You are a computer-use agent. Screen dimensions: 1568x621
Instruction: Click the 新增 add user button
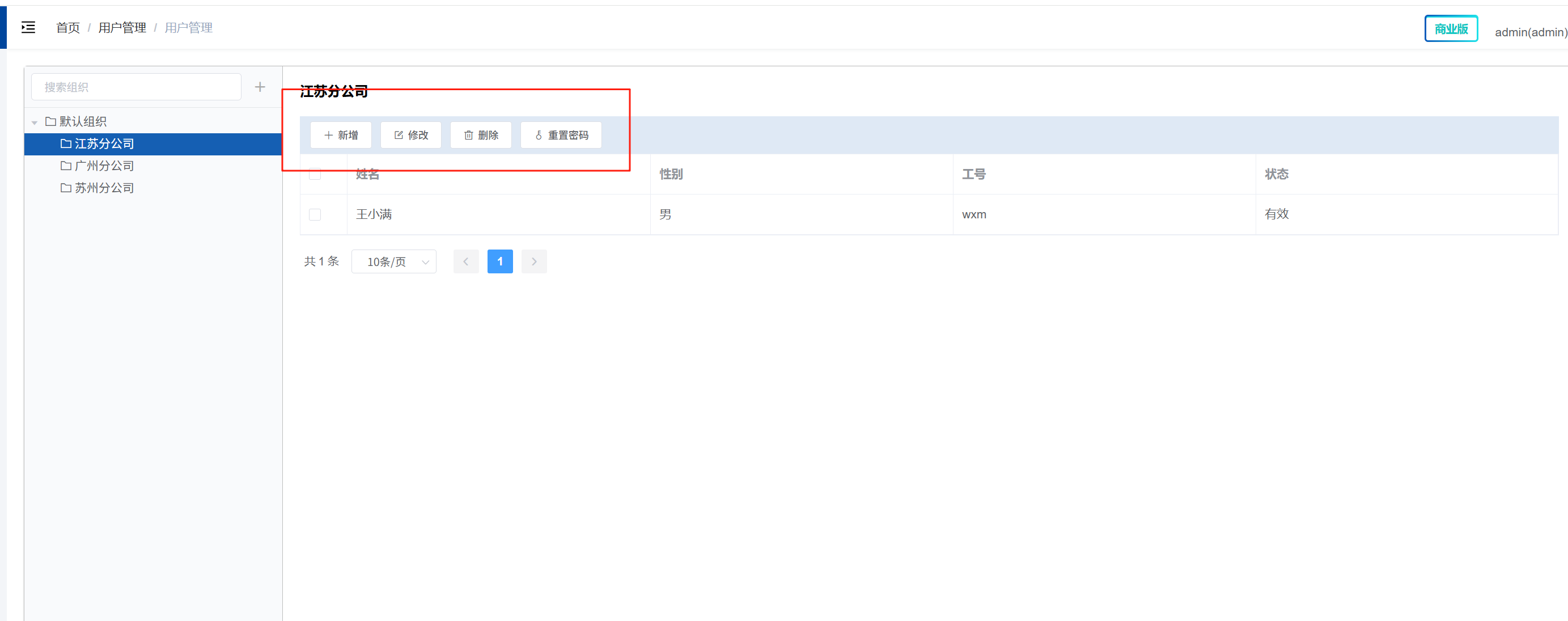(341, 135)
